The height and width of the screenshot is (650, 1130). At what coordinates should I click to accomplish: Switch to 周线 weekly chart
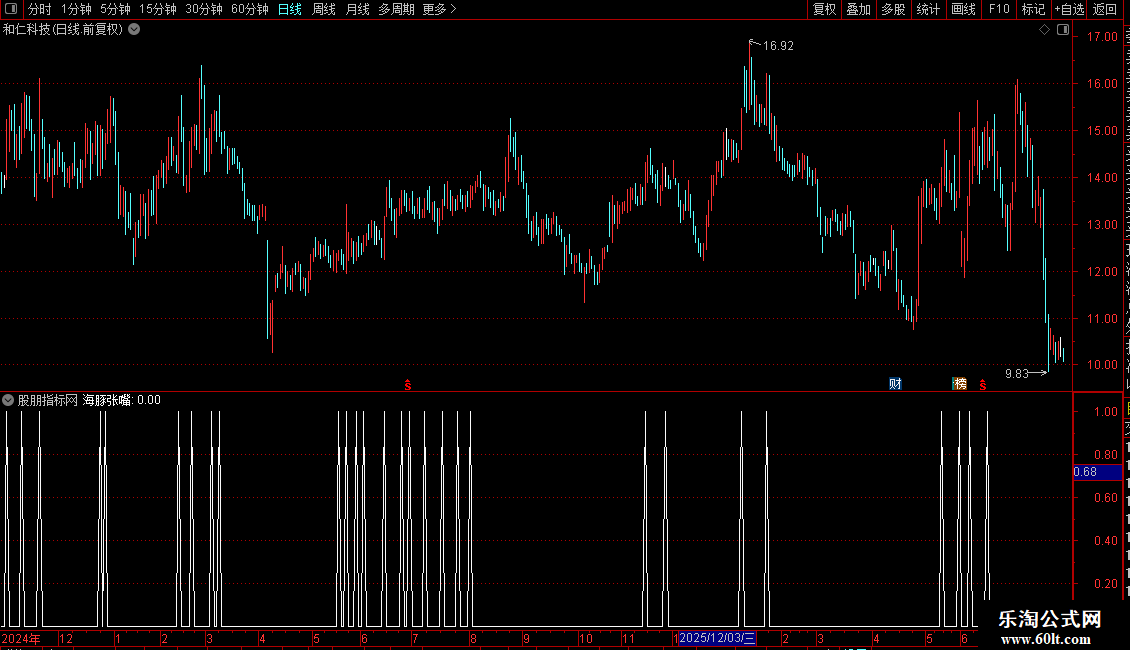[324, 9]
